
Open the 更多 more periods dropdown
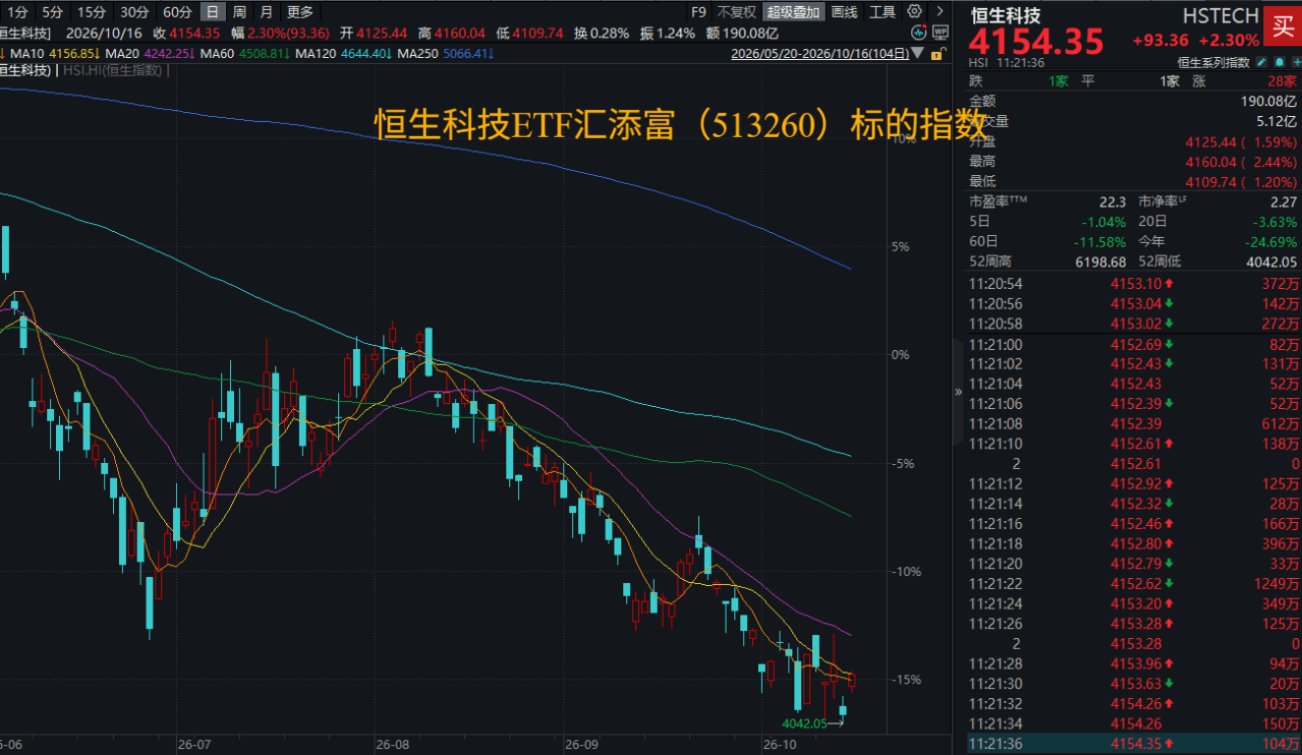pyautogui.click(x=300, y=12)
